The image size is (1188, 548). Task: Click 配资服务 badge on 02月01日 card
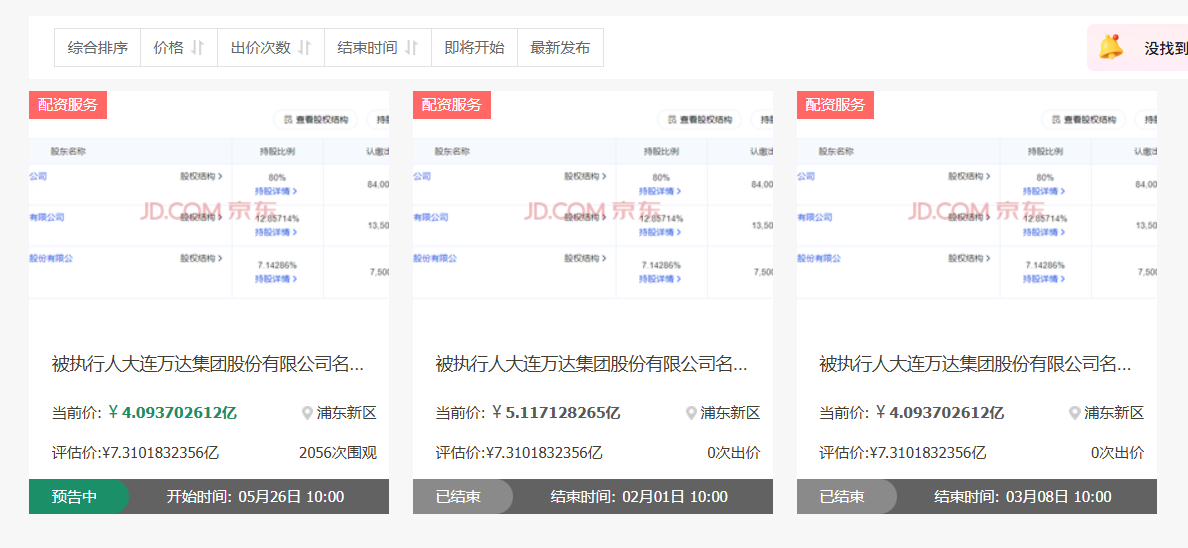click(452, 105)
